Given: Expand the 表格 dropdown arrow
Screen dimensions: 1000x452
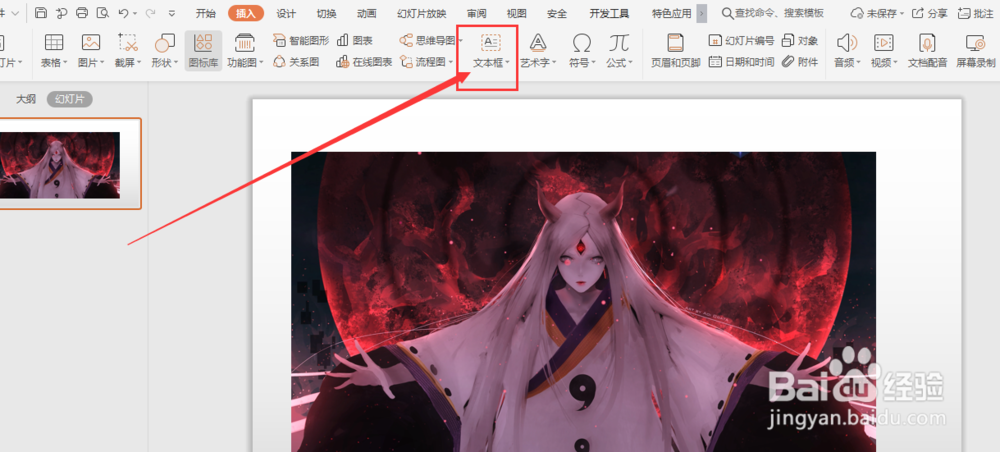Looking at the screenshot, I should click(x=65, y=62).
